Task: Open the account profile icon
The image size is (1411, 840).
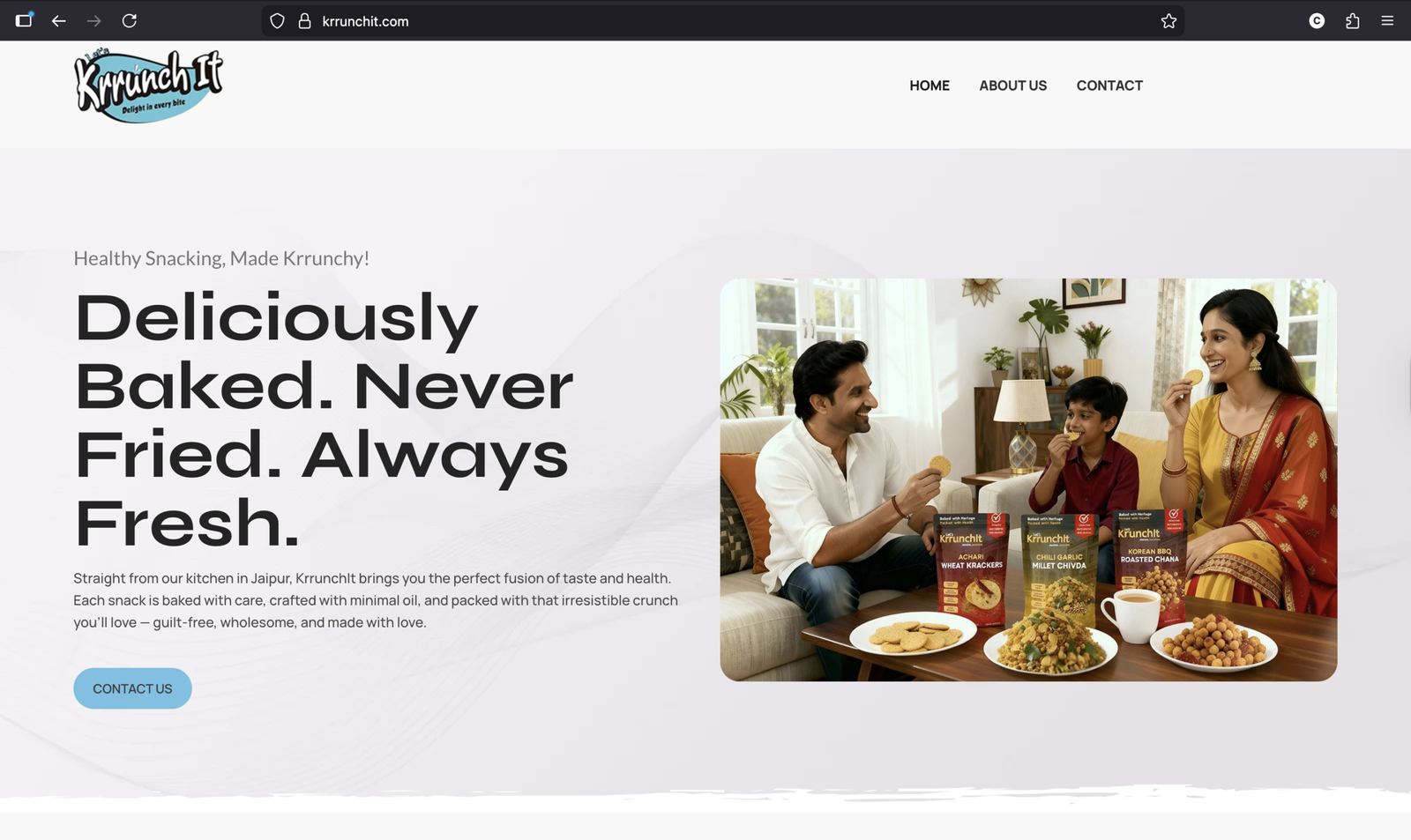Action: point(1317,21)
